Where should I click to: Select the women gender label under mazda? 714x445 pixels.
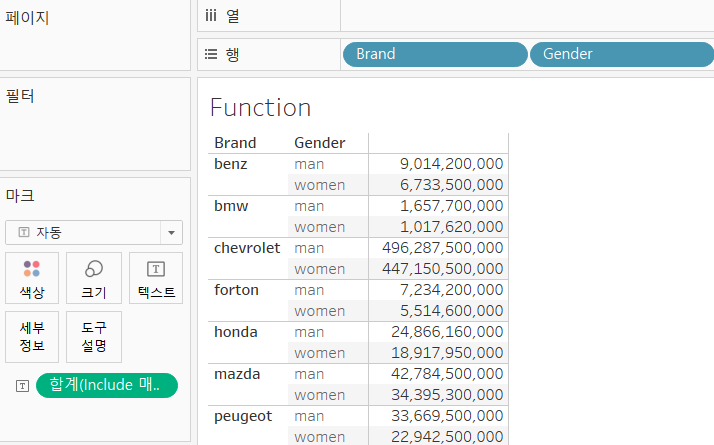(320, 394)
